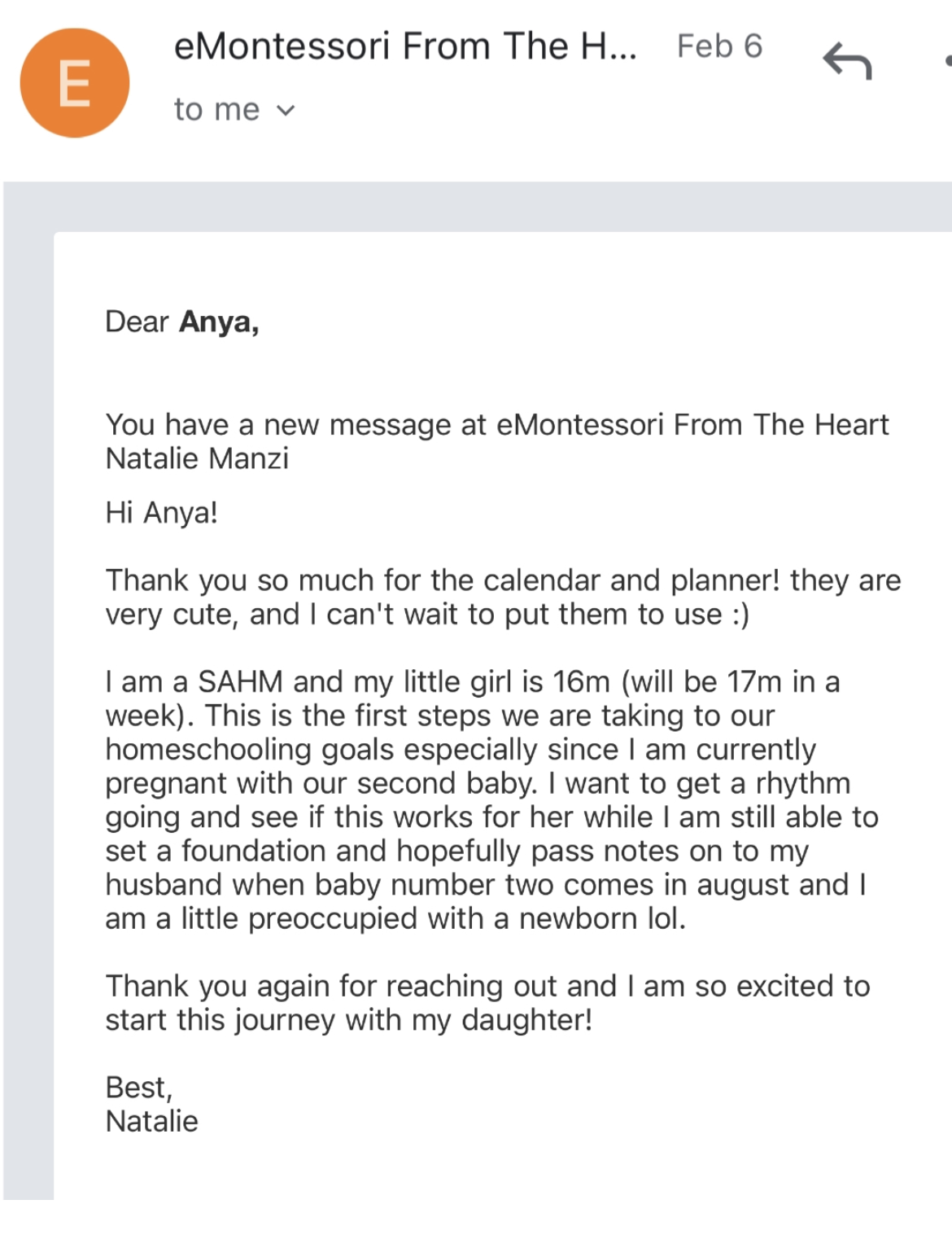
Task: Click the "Best," closing line
Action: pyautogui.click(x=138, y=1088)
